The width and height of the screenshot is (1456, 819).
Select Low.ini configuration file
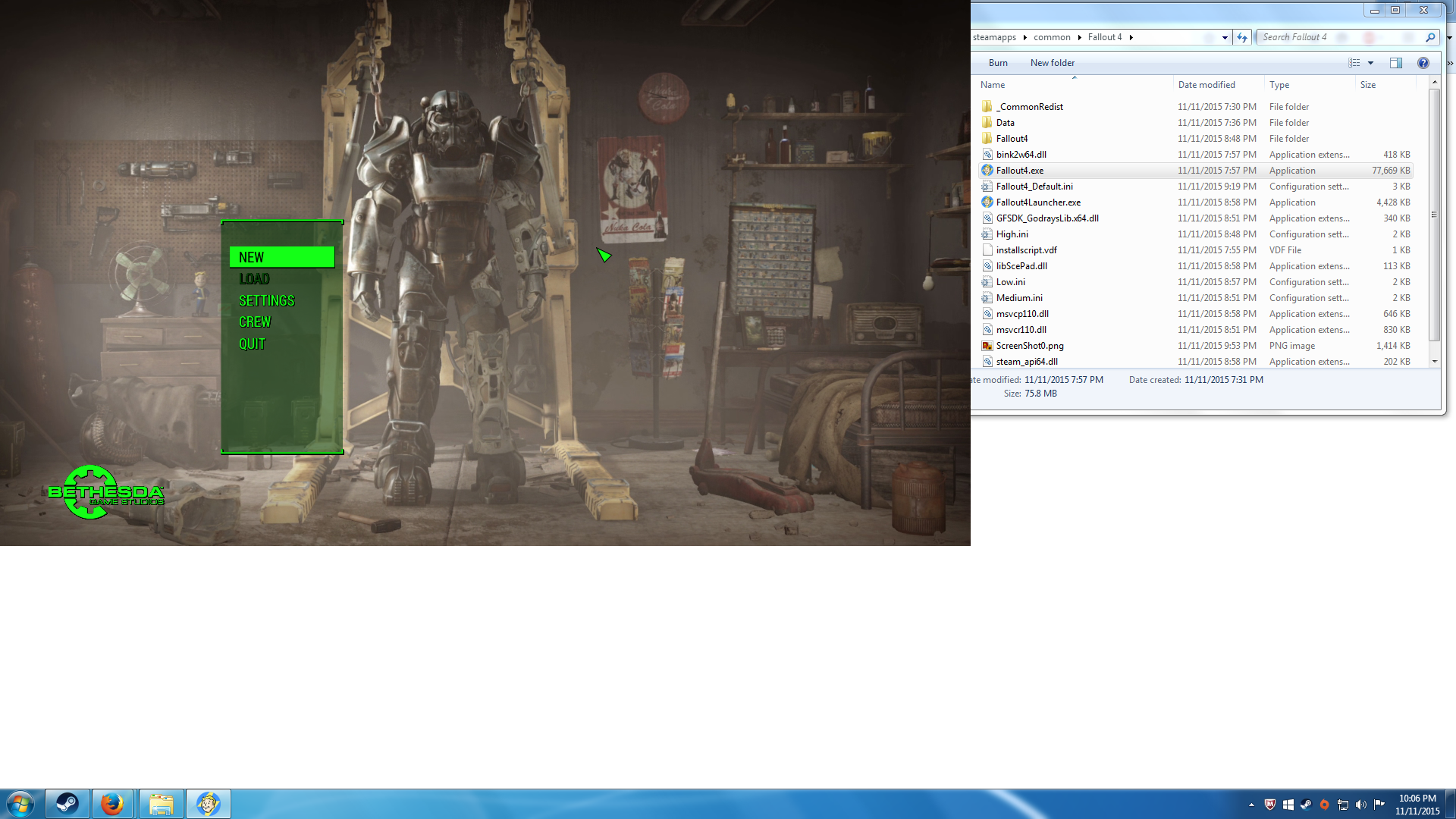[x=1197, y=282]
